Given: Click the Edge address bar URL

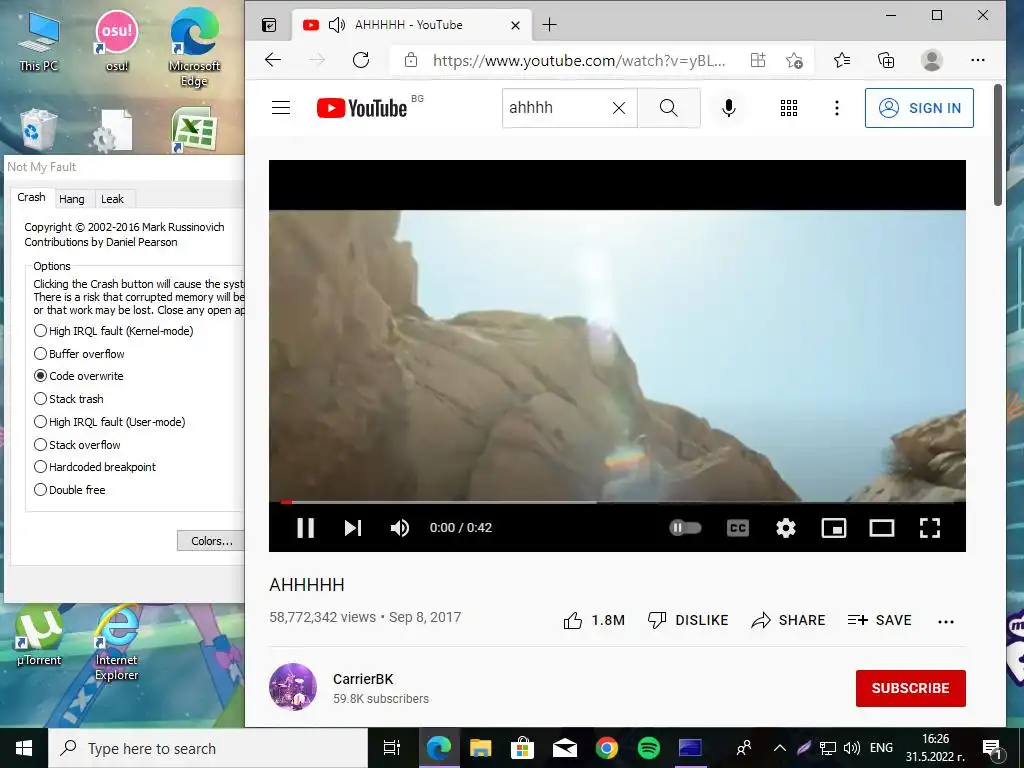Looking at the screenshot, I should (579, 61).
